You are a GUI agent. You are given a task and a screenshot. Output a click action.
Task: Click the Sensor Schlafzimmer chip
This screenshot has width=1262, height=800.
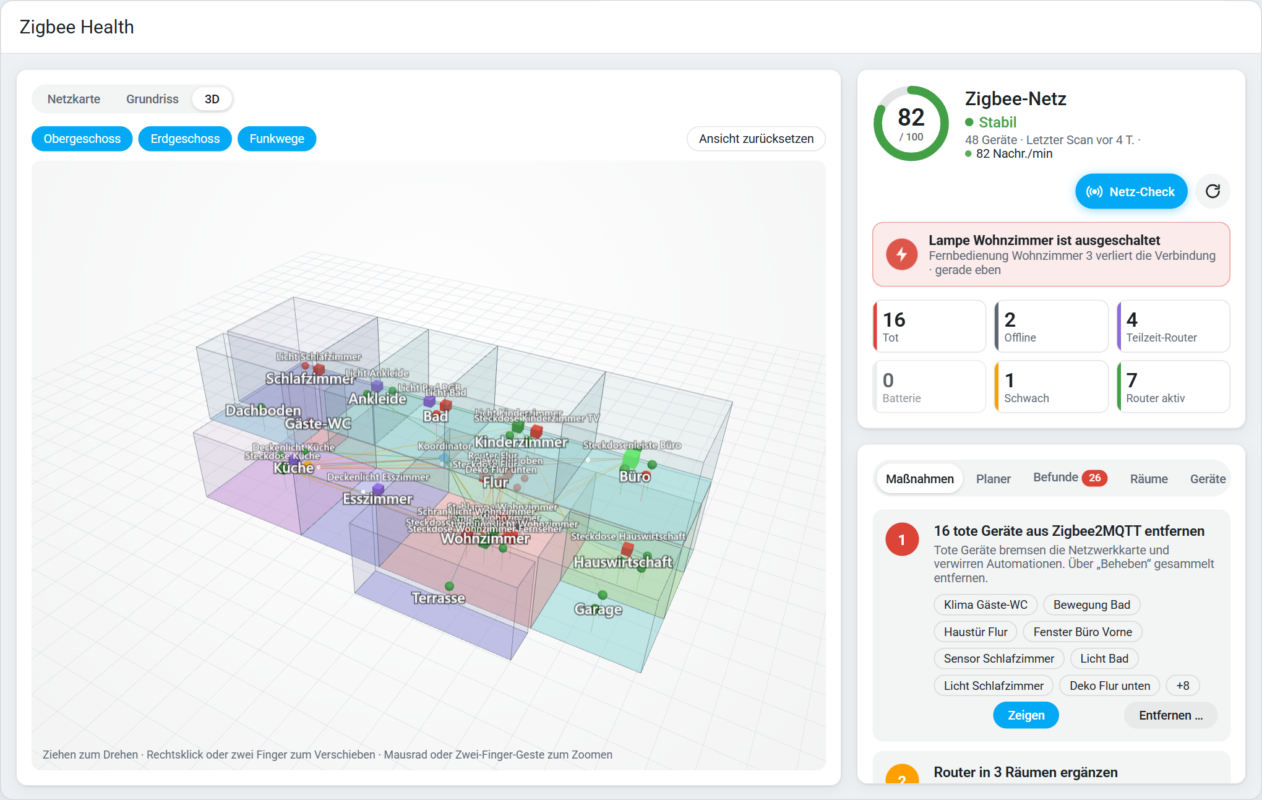(999, 659)
